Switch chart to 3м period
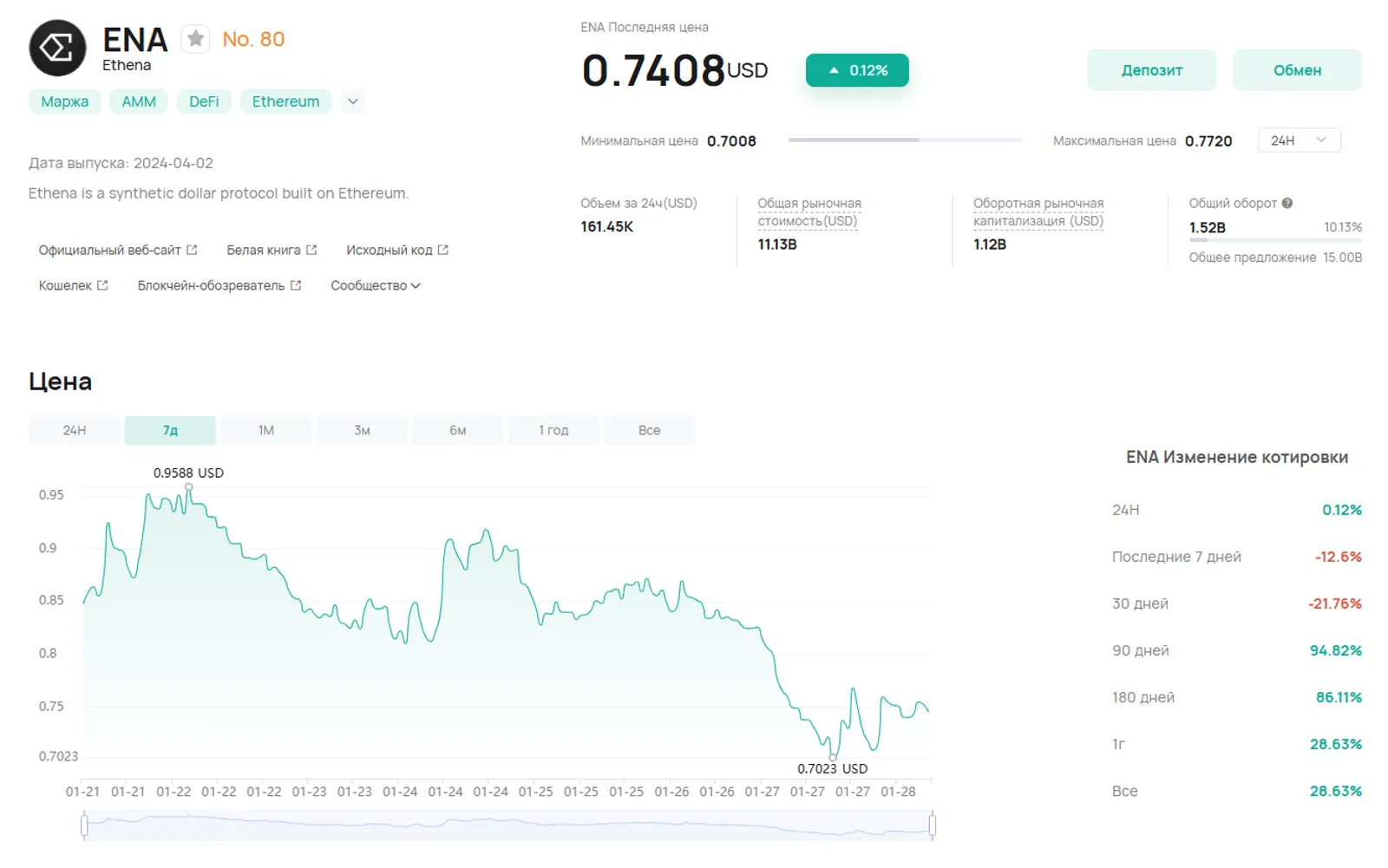This screenshot has width=1388, height=868. click(x=362, y=430)
